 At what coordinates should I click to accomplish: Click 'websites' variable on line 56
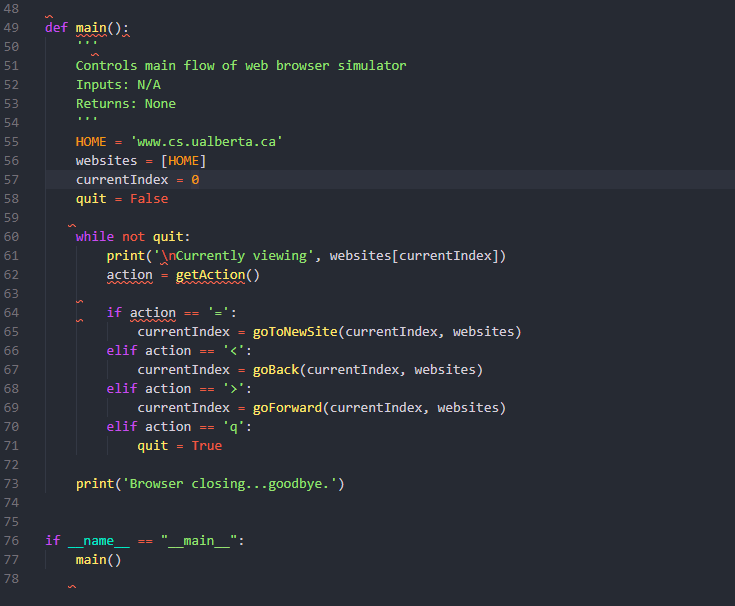[106, 161]
